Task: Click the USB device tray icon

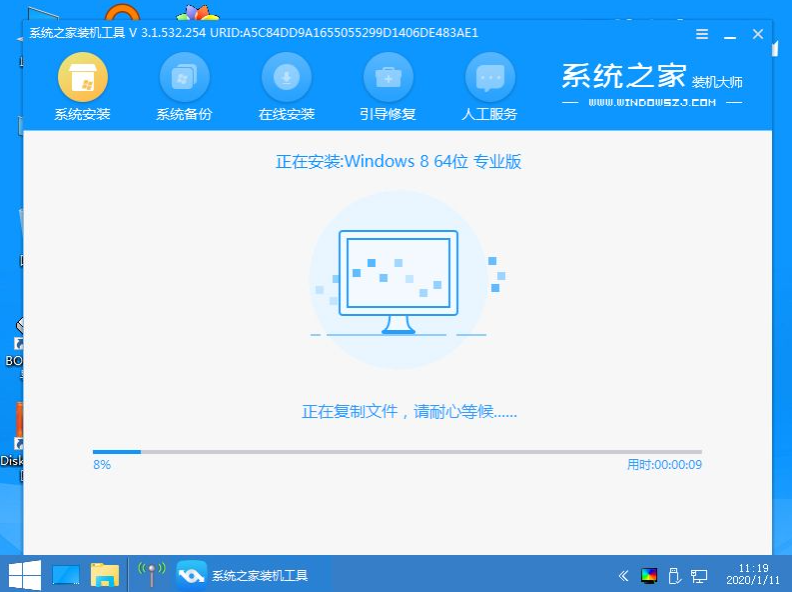Action: [x=675, y=575]
